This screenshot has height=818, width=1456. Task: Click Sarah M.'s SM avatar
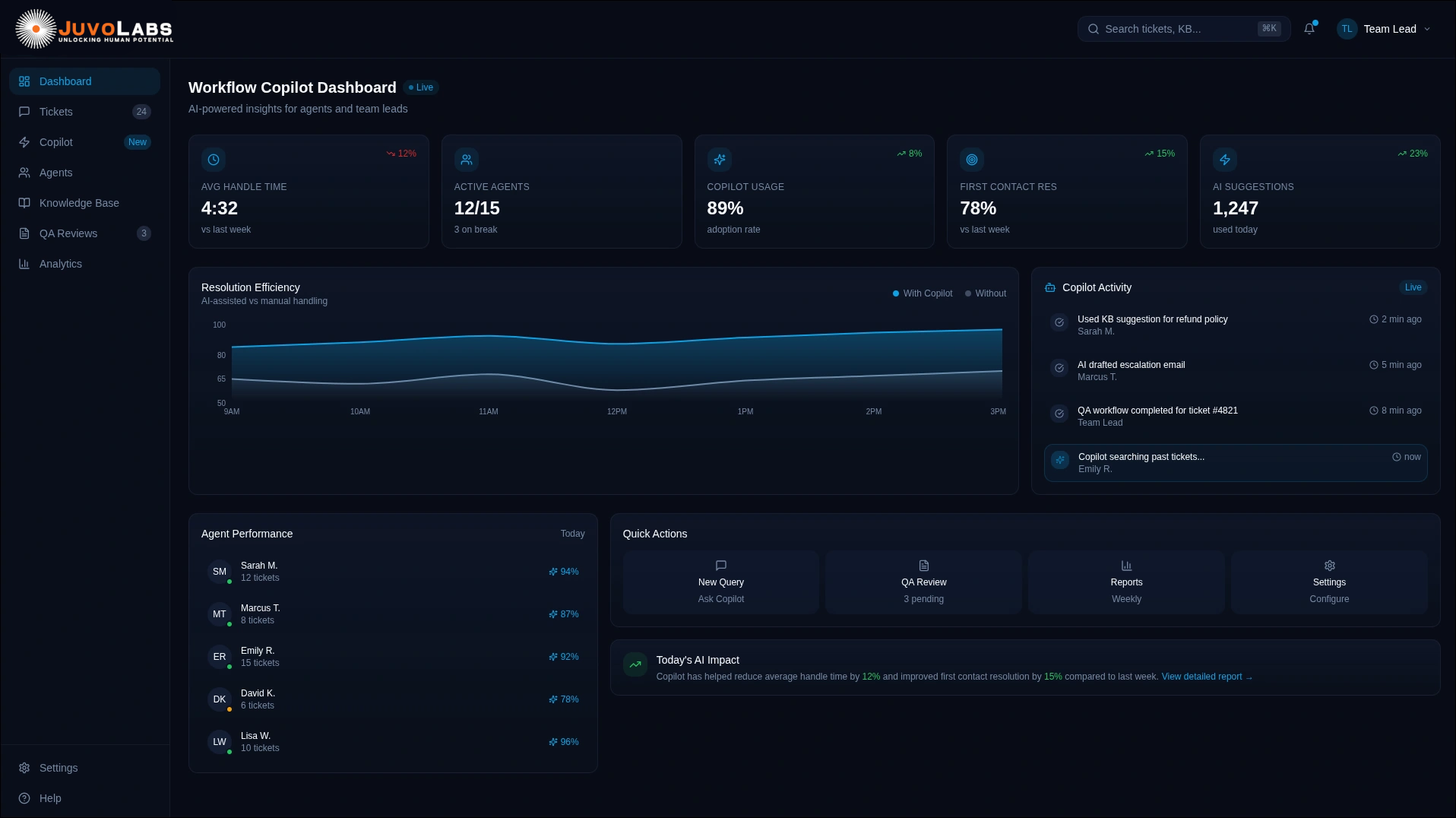[x=220, y=572]
